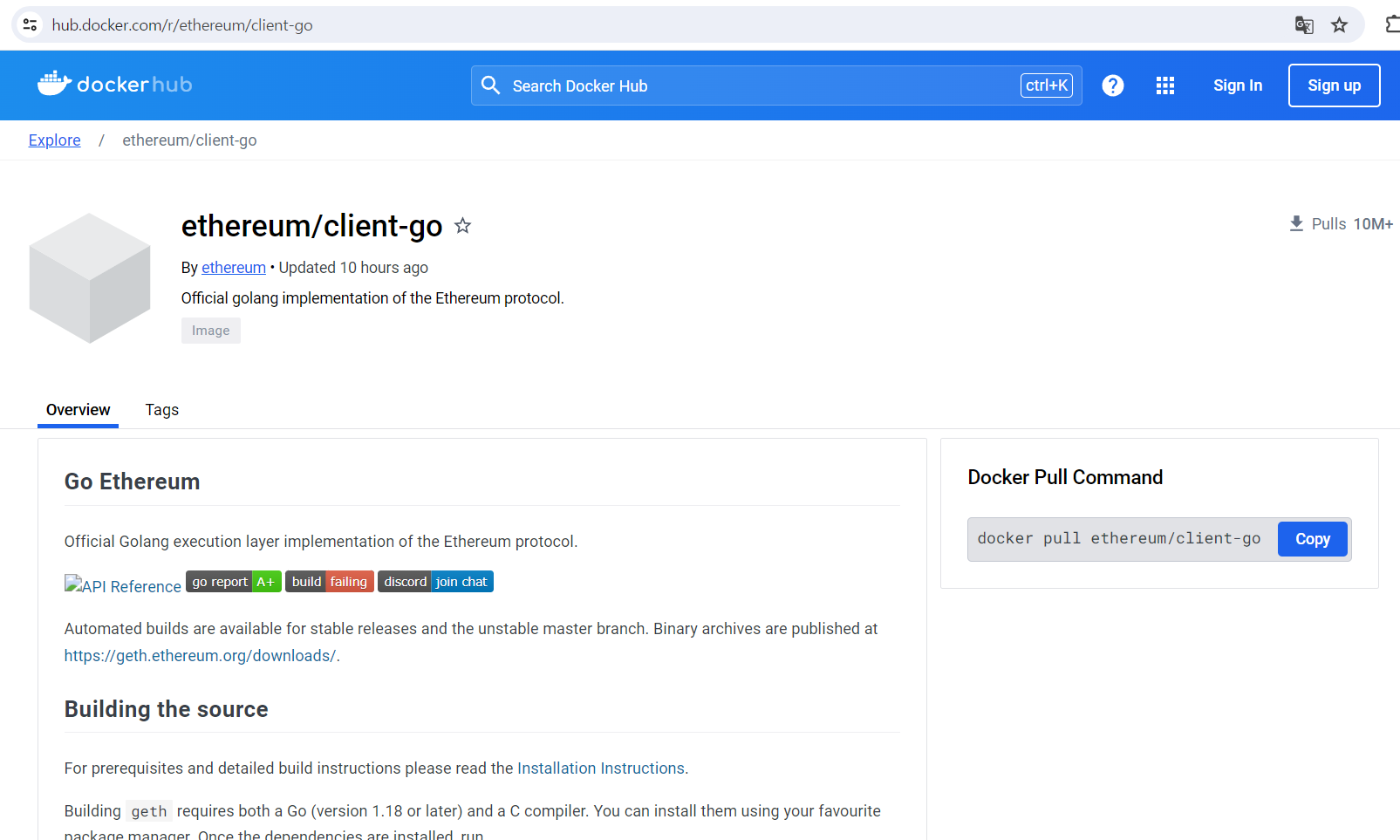The height and width of the screenshot is (840, 1400).
Task: Click the Official golang implementation description
Action: (372, 298)
